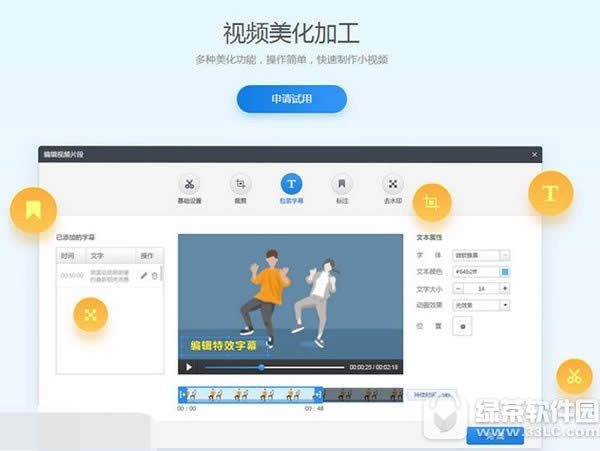The width and height of the screenshot is (600, 451).
Task: Click the 操作 column header
Action: click(149, 256)
